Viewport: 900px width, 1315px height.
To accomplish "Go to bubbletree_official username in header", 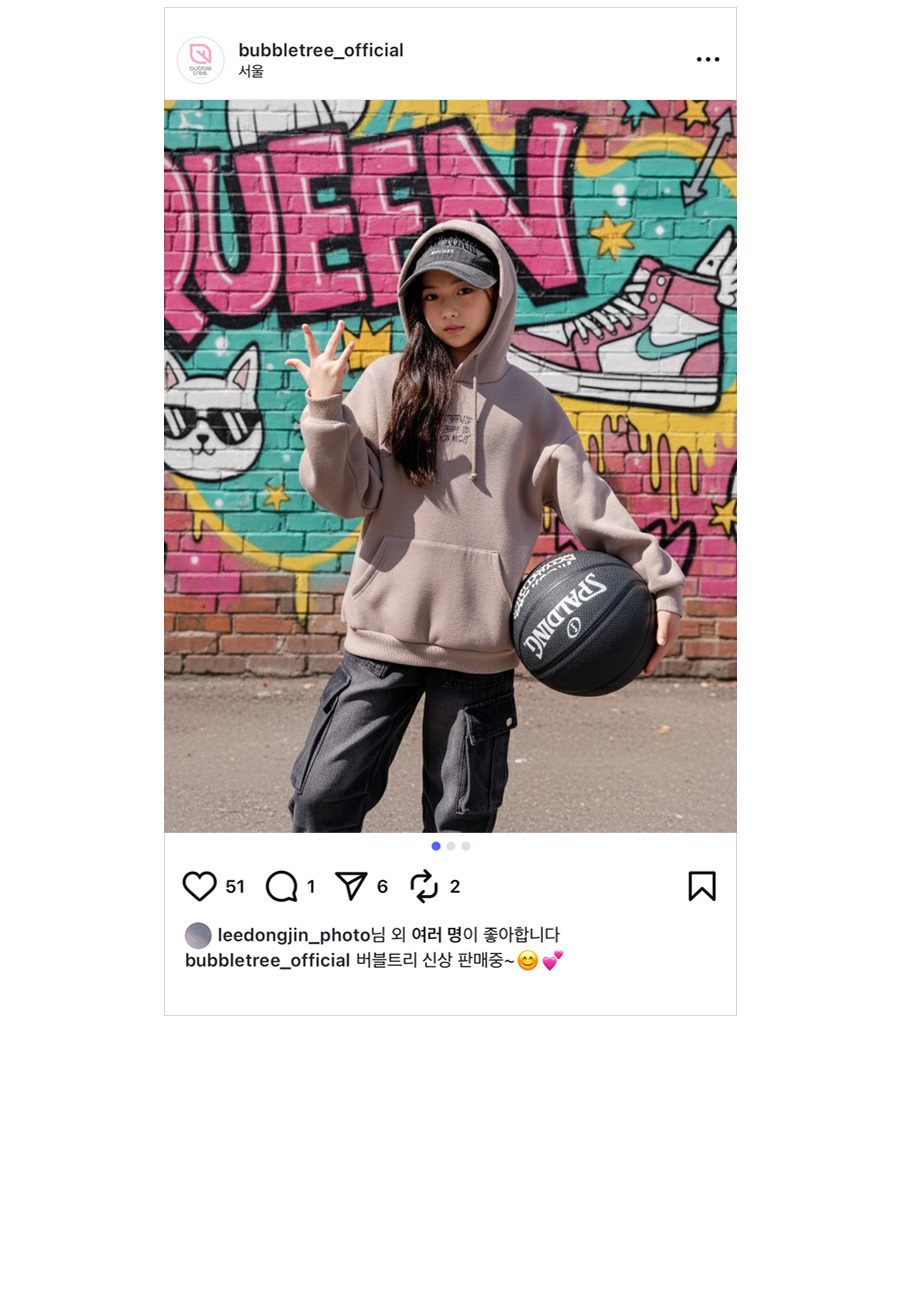I will tap(321, 50).
